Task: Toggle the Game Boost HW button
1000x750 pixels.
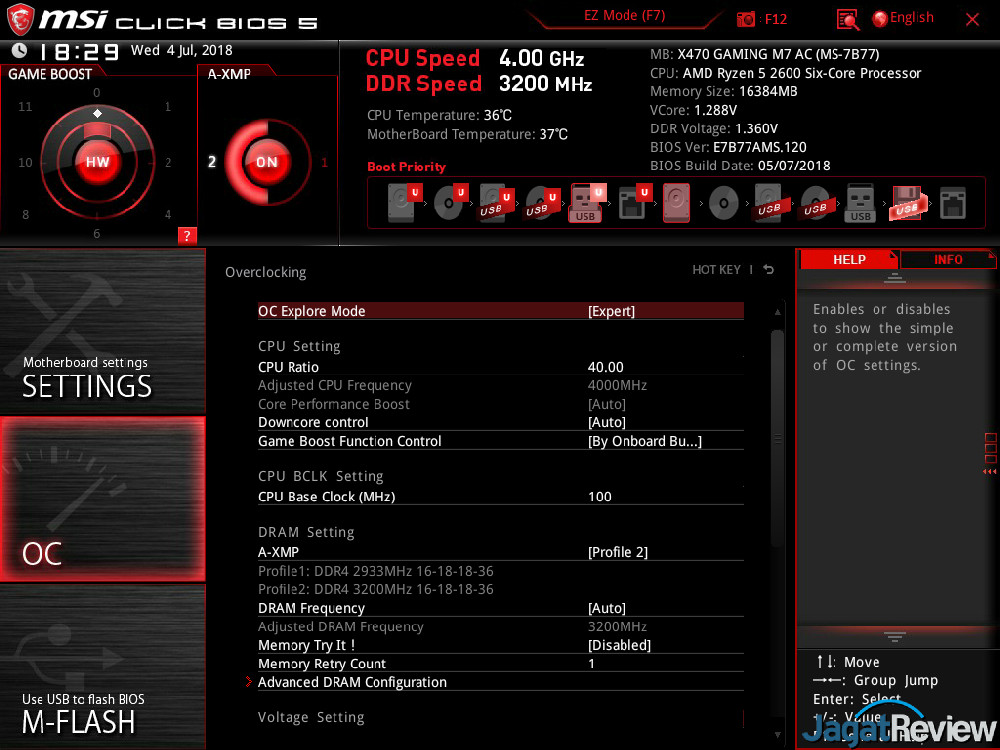Action: coord(97,162)
